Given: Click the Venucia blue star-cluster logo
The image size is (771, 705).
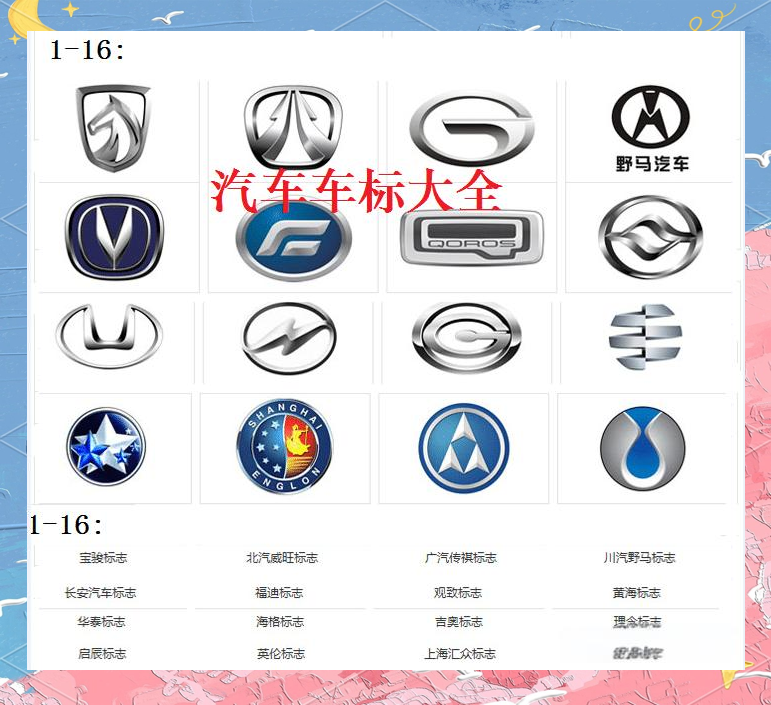Looking at the screenshot, I should [x=106, y=446].
